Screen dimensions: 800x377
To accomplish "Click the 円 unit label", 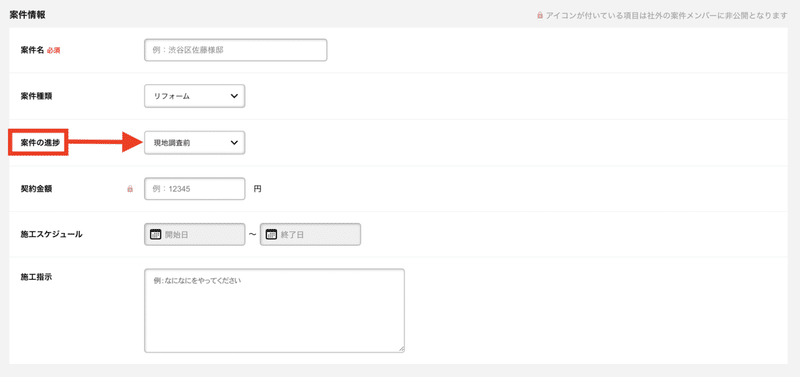I will pos(258,189).
